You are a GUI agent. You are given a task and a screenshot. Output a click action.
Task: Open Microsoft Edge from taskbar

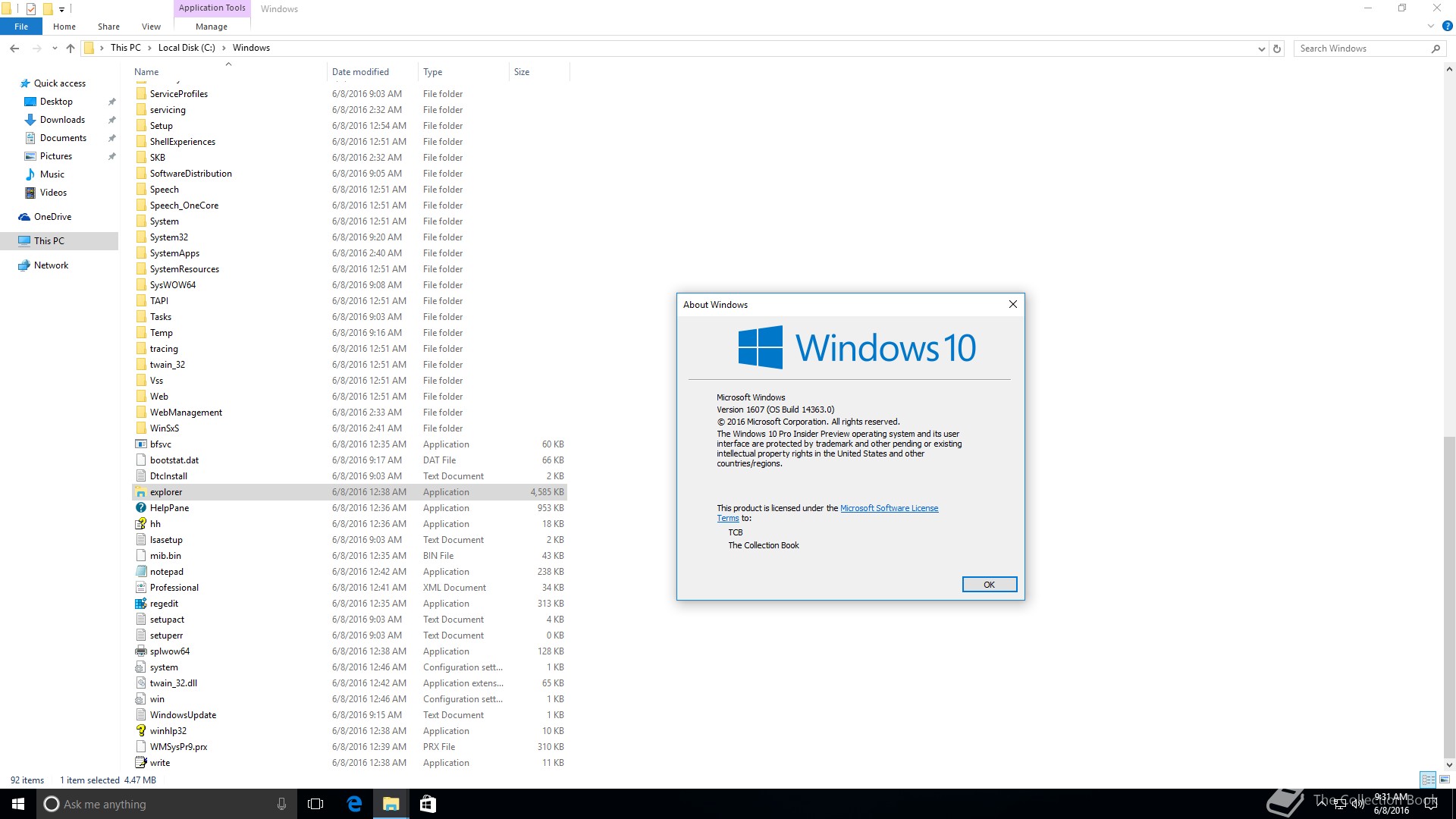(x=354, y=804)
